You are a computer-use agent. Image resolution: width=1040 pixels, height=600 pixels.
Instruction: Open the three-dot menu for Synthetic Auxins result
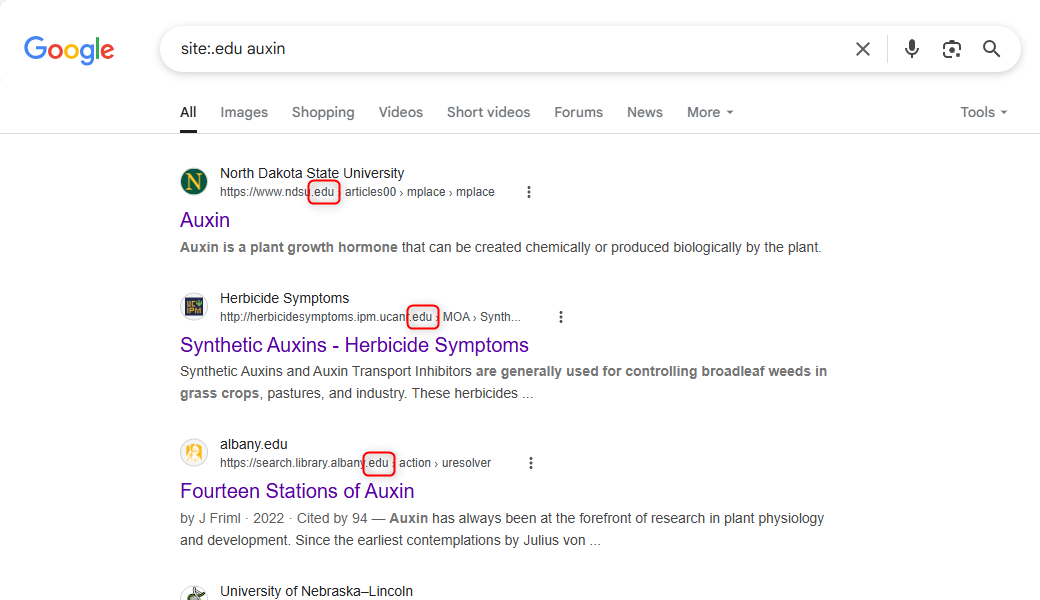(561, 316)
